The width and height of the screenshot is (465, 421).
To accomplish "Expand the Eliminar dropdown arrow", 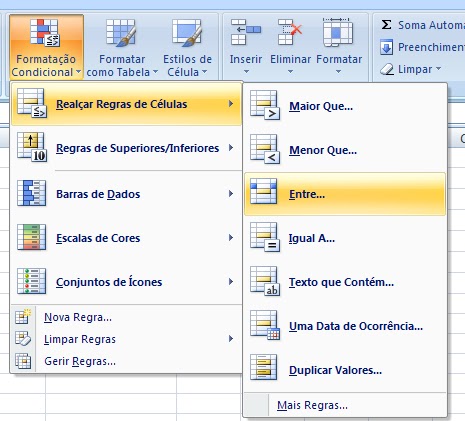I will pos(290,72).
